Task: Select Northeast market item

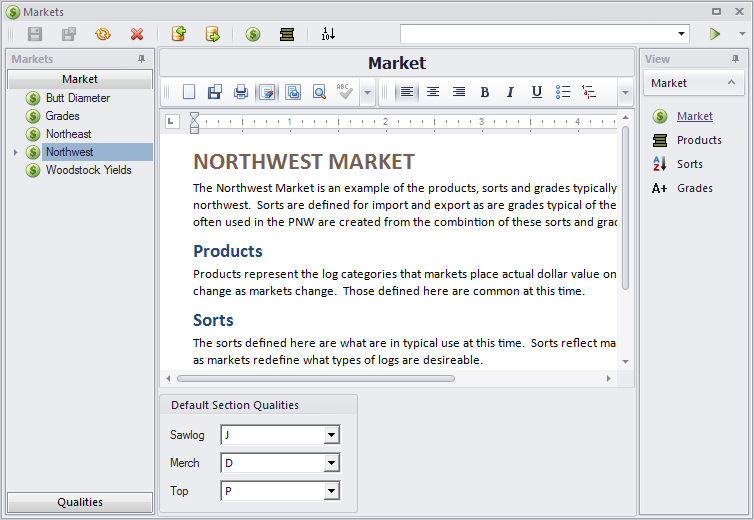Action: pyautogui.click(x=68, y=134)
